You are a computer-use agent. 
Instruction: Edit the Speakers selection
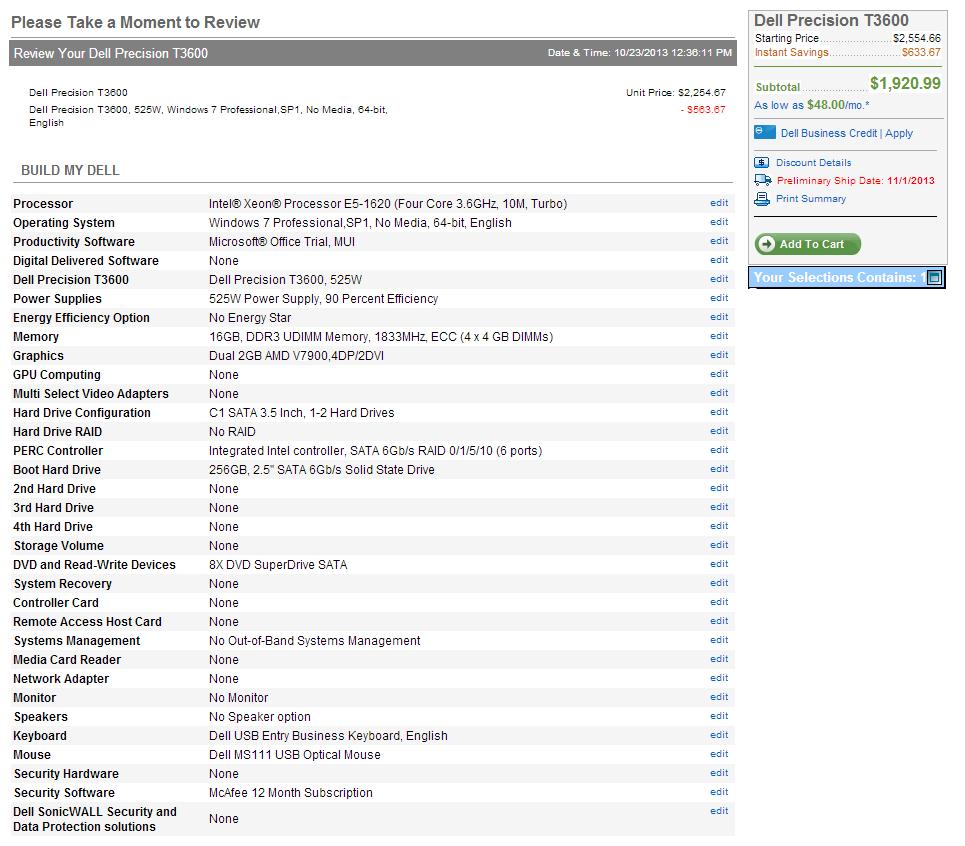pos(719,716)
